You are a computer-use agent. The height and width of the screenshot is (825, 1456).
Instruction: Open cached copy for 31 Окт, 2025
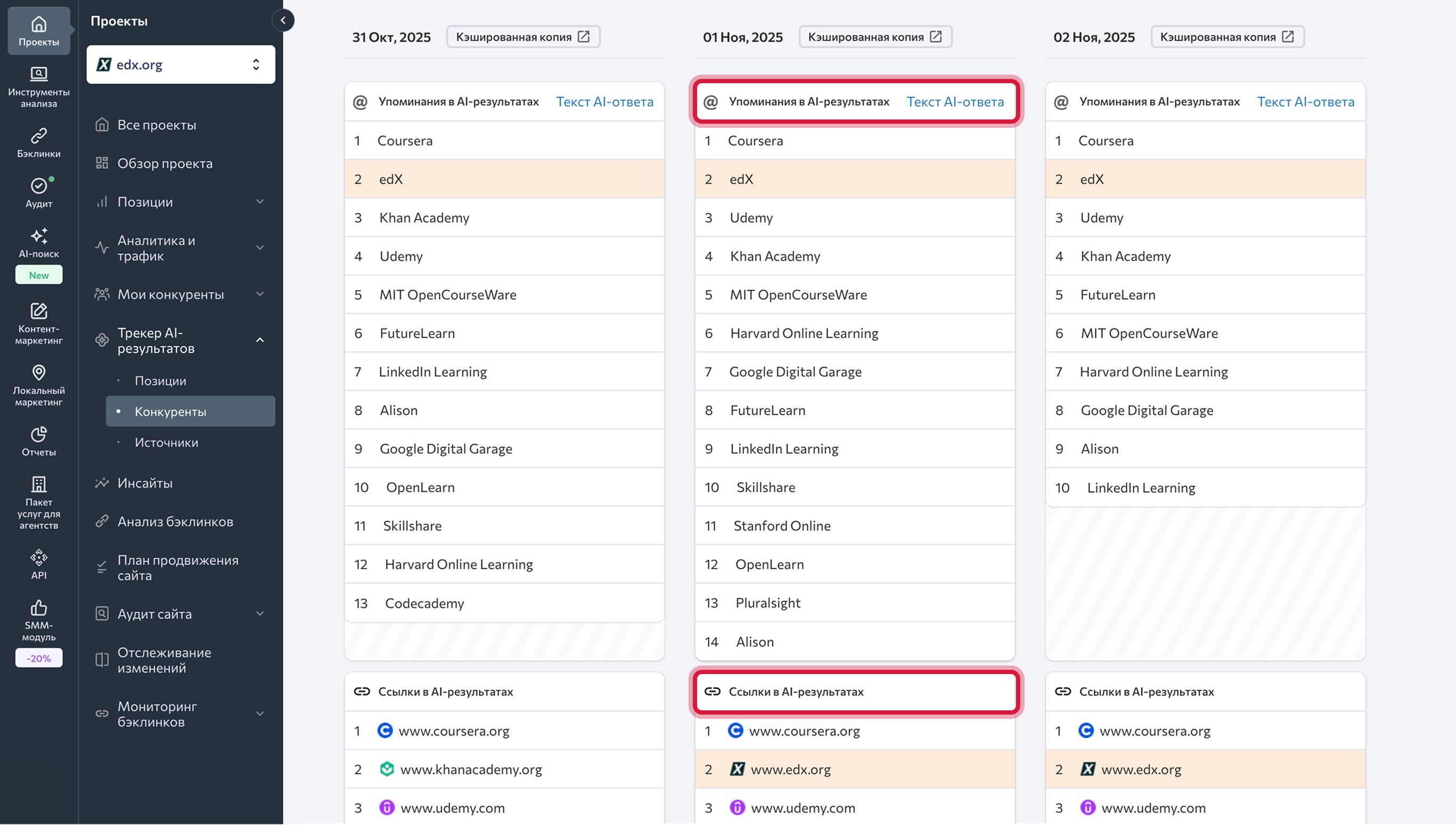523,37
